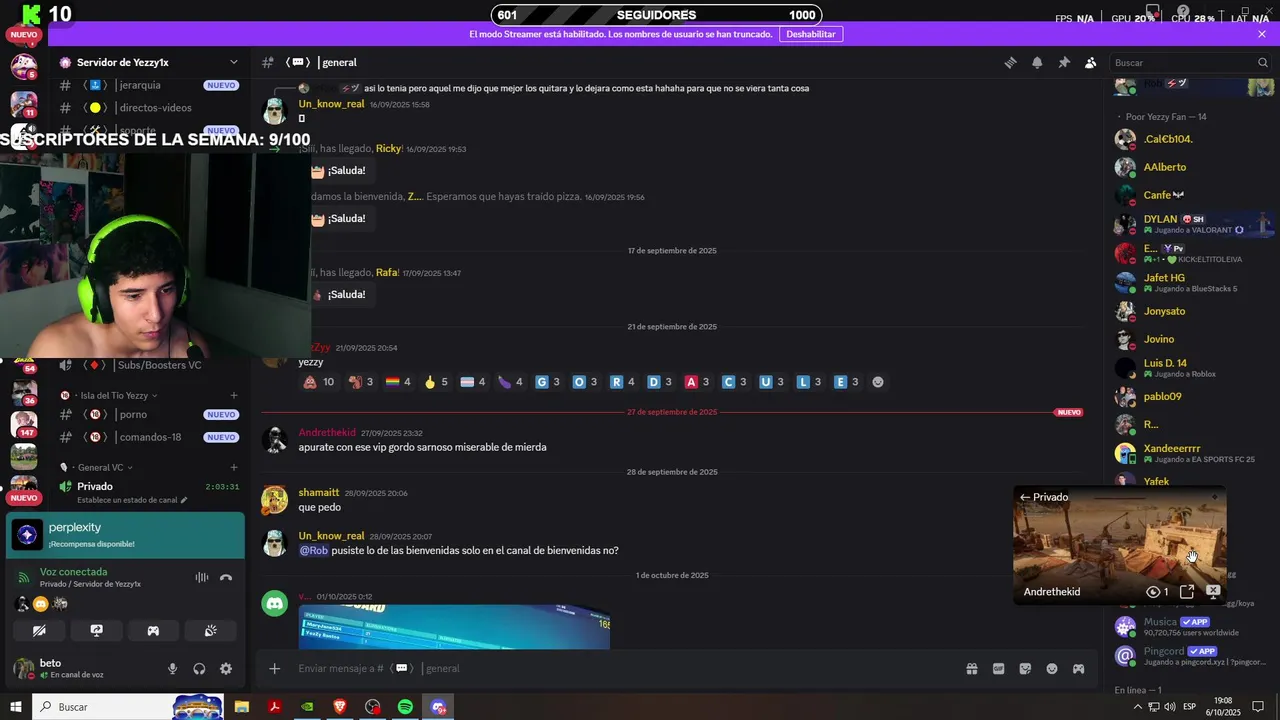Click the Voz conectada status text
1280x720 pixels.
tap(73, 572)
